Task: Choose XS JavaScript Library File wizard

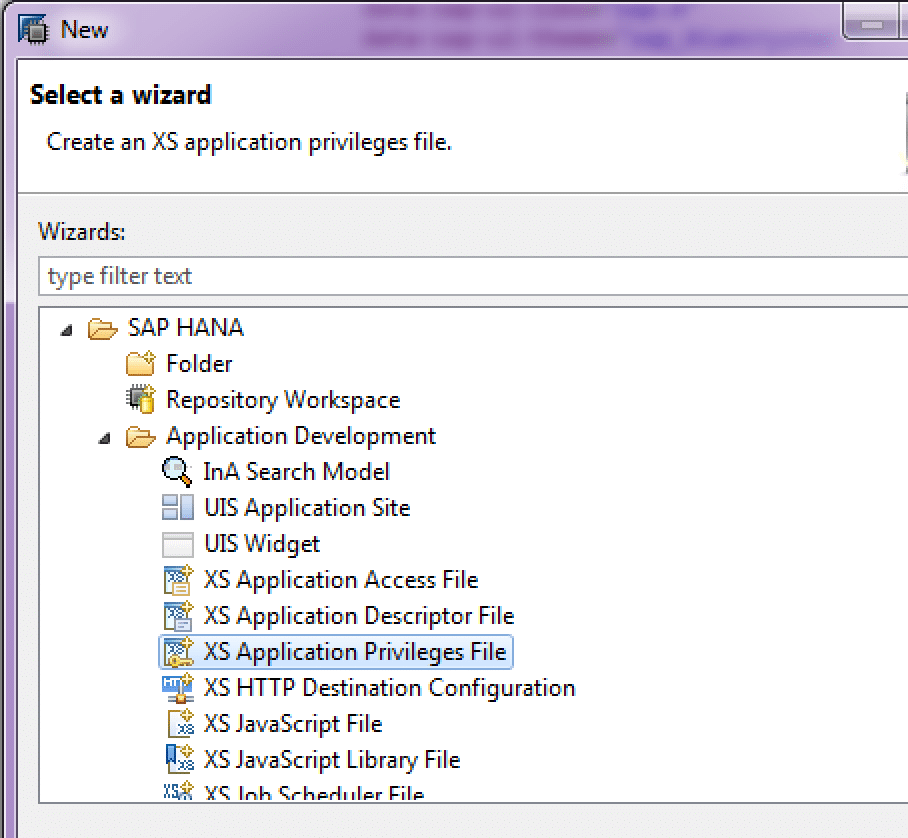Action: (x=331, y=760)
